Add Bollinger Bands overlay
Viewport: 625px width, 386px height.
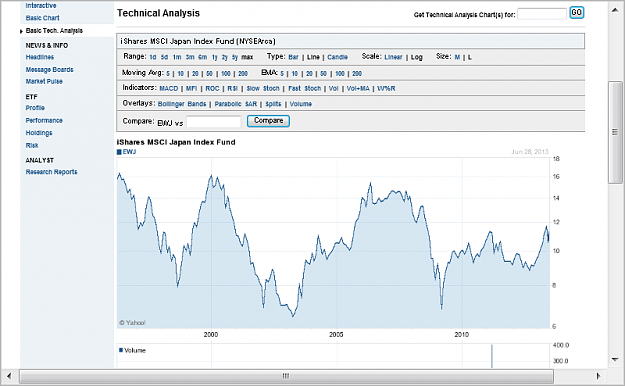pyautogui.click(x=182, y=104)
